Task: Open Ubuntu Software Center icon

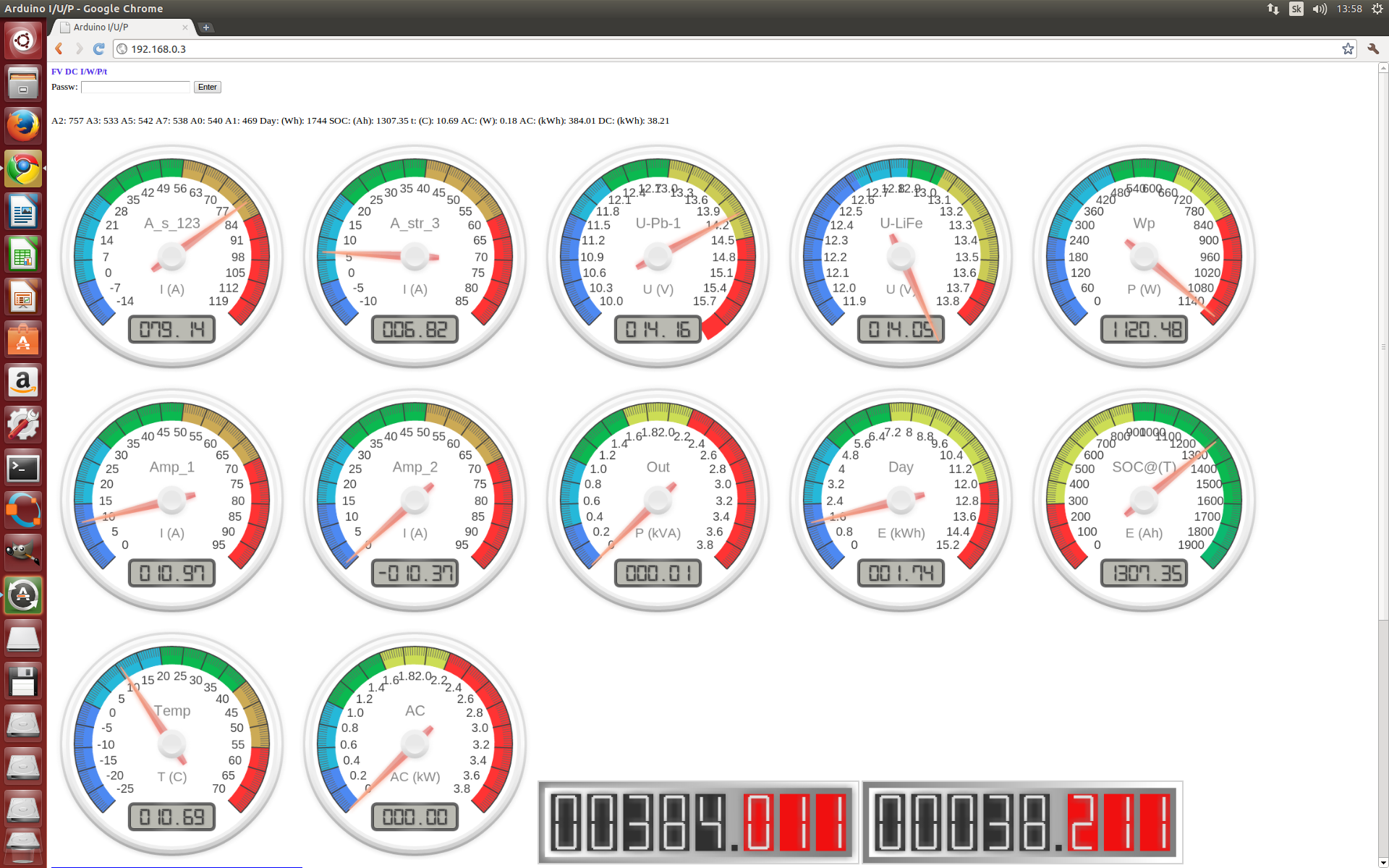Action: [23, 340]
